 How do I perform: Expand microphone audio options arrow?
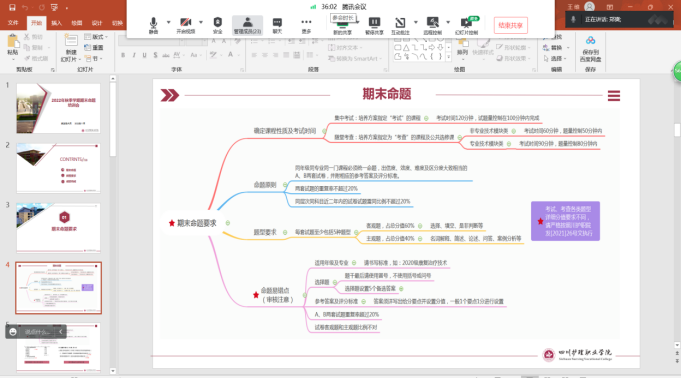(169, 22)
